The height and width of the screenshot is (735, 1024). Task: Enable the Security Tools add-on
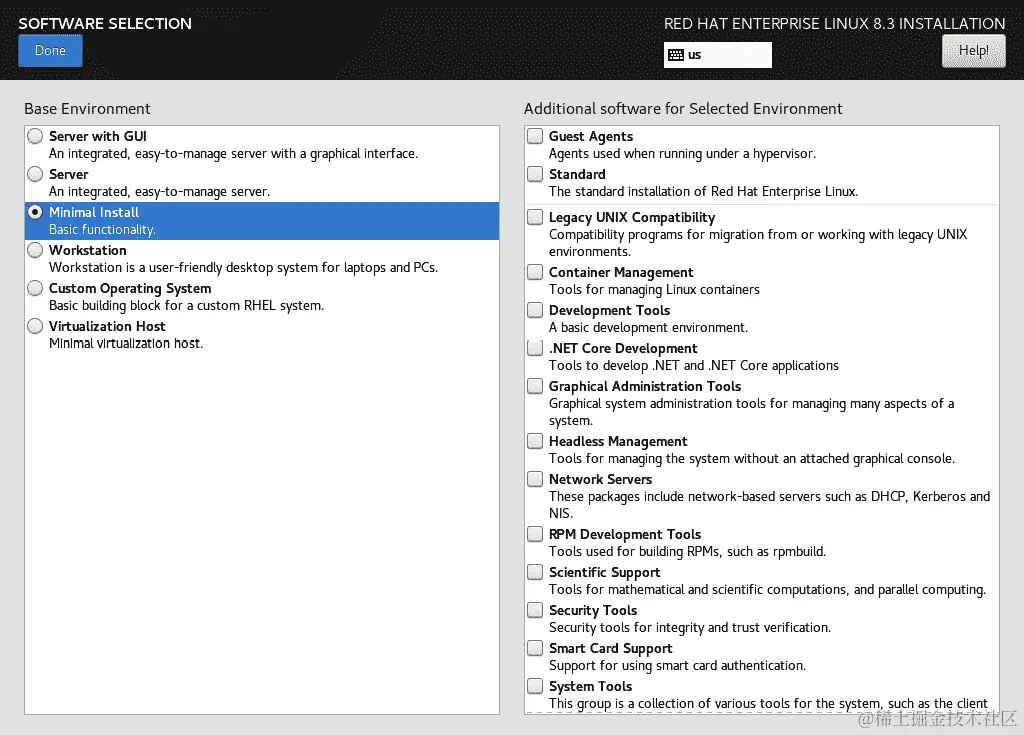tap(536, 611)
